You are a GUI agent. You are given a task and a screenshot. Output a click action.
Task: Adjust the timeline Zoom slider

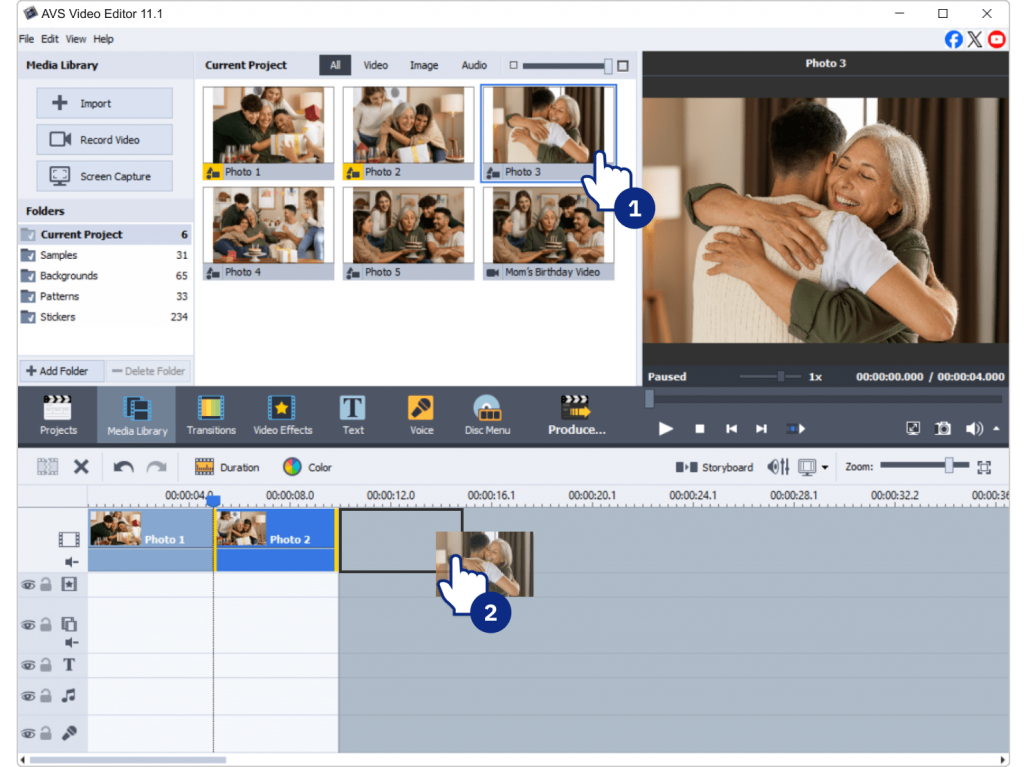(x=948, y=466)
